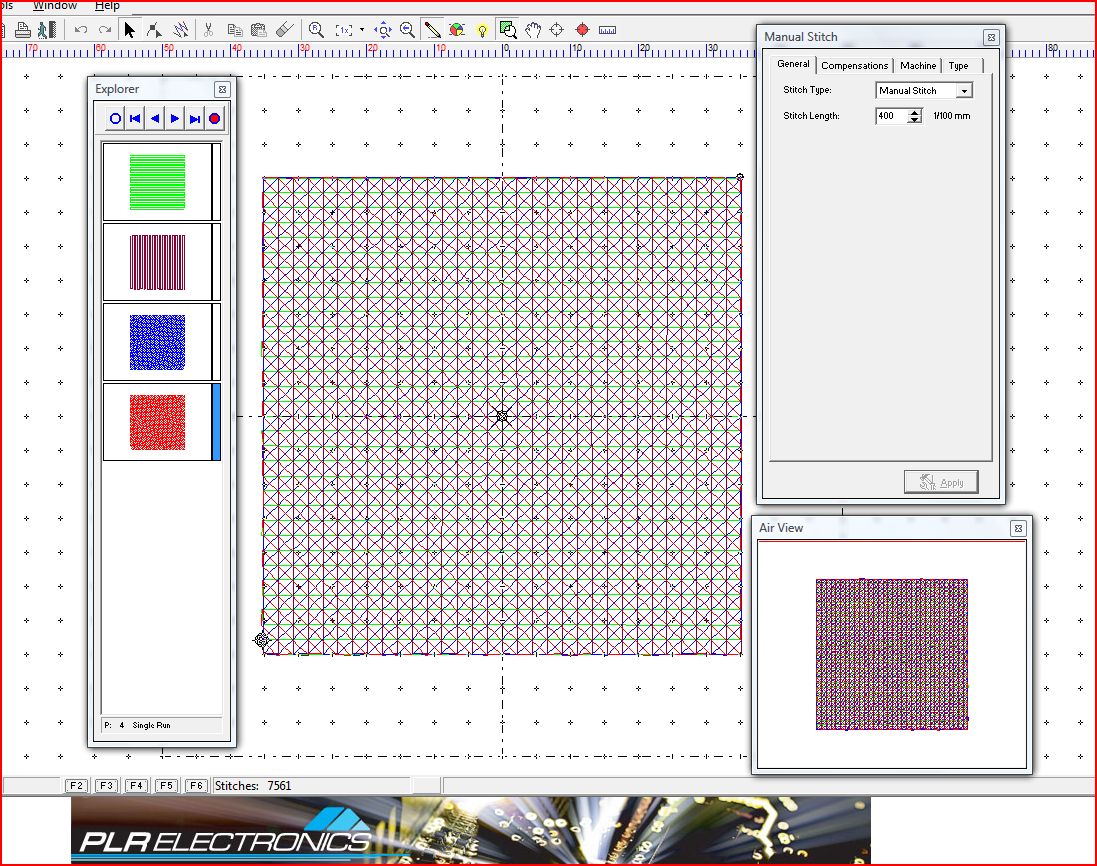Click the walking-figure icon beside Print
Viewport: 1097px width, 866px height.
[47, 30]
